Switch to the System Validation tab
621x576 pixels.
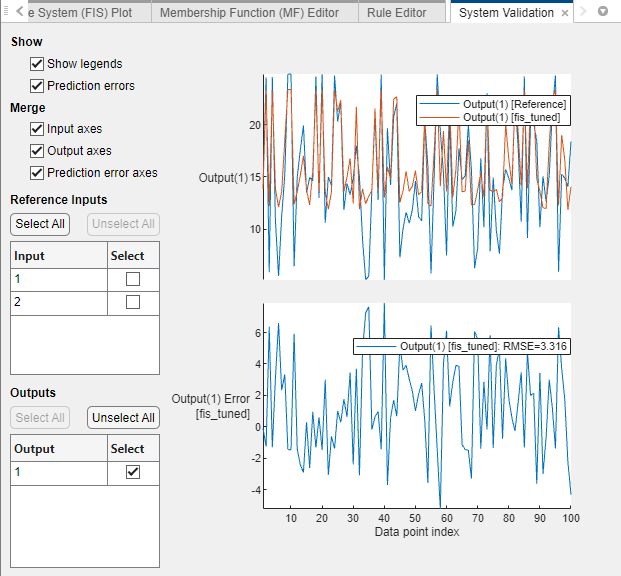pyautogui.click(x=506, y=13)
